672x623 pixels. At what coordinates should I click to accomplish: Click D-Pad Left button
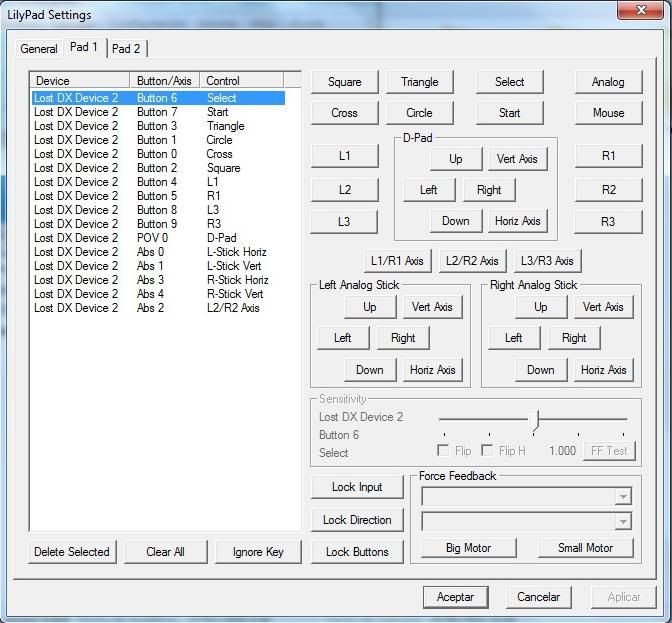pos(429,190)
